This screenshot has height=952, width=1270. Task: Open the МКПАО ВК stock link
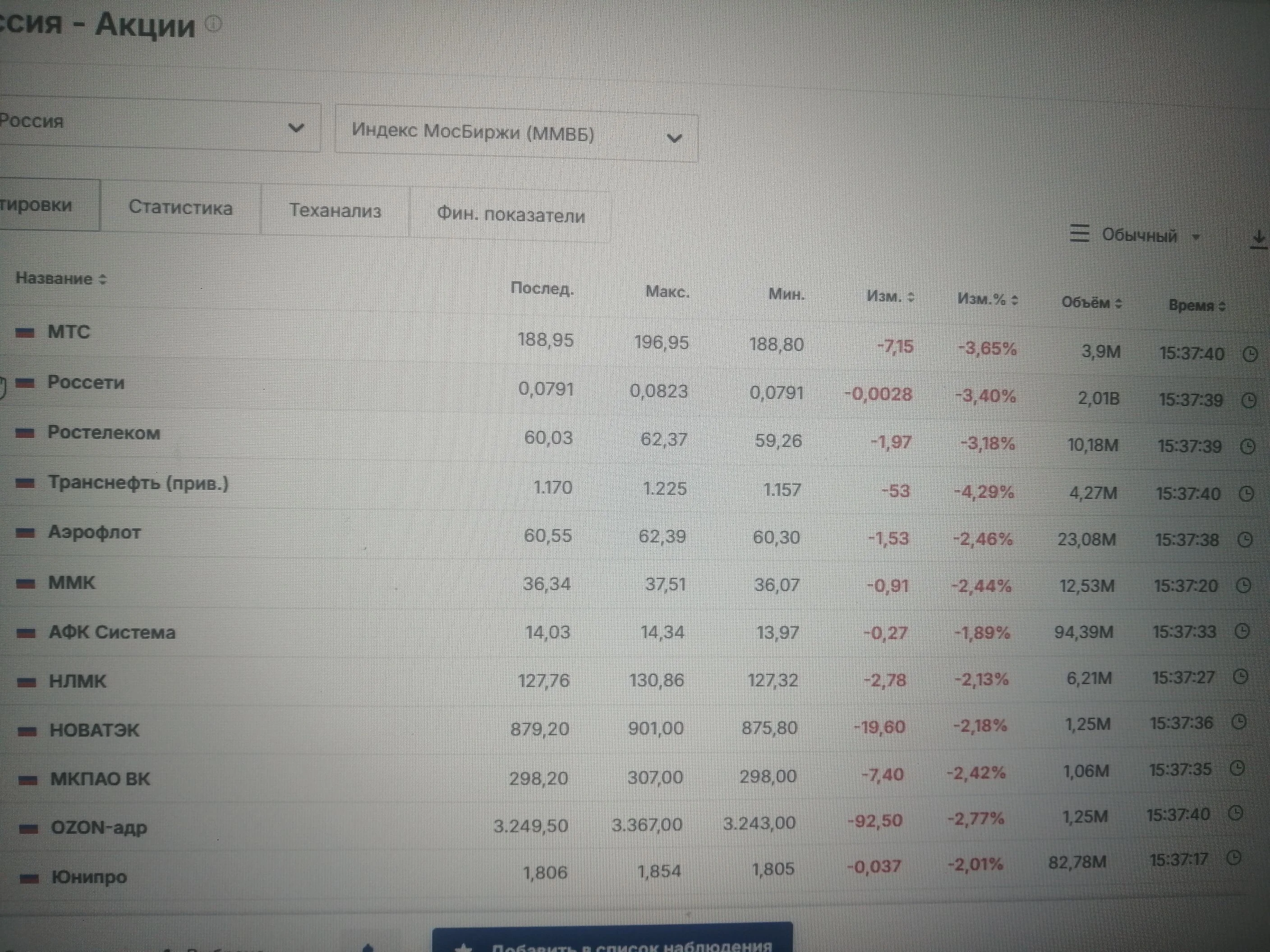tap(101, 779)
